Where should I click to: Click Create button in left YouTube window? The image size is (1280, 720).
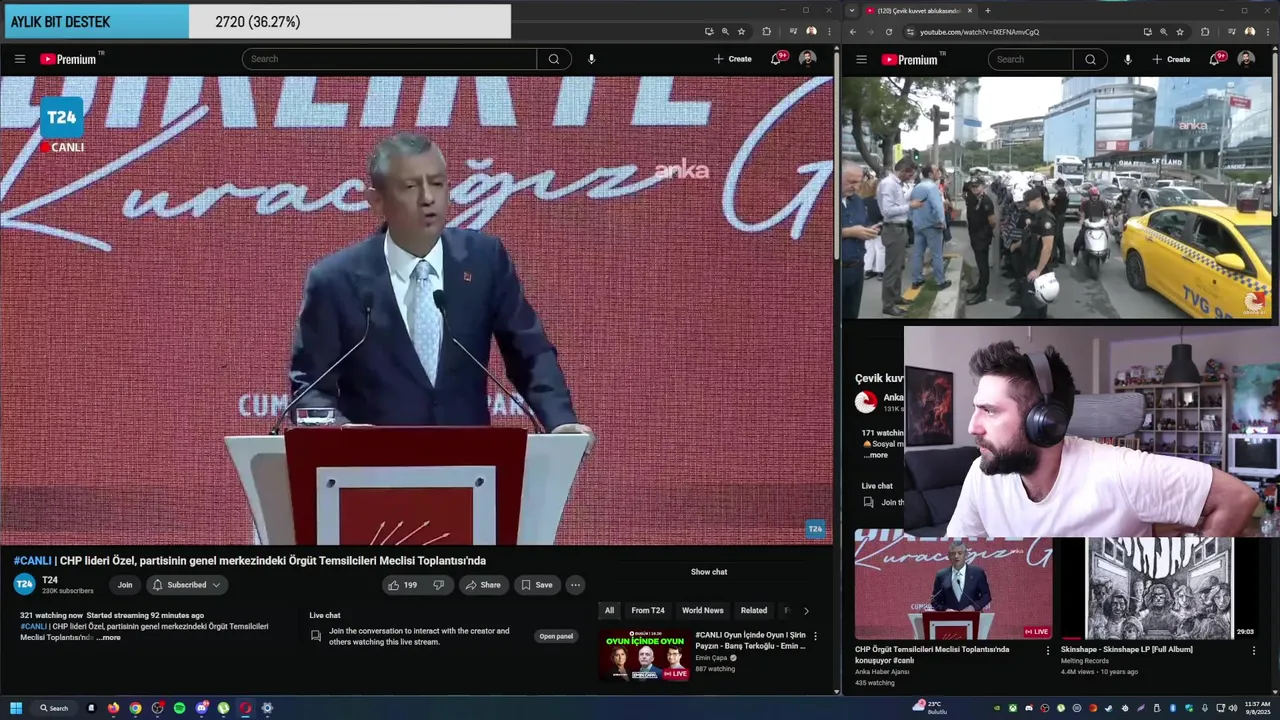(733, 59)
